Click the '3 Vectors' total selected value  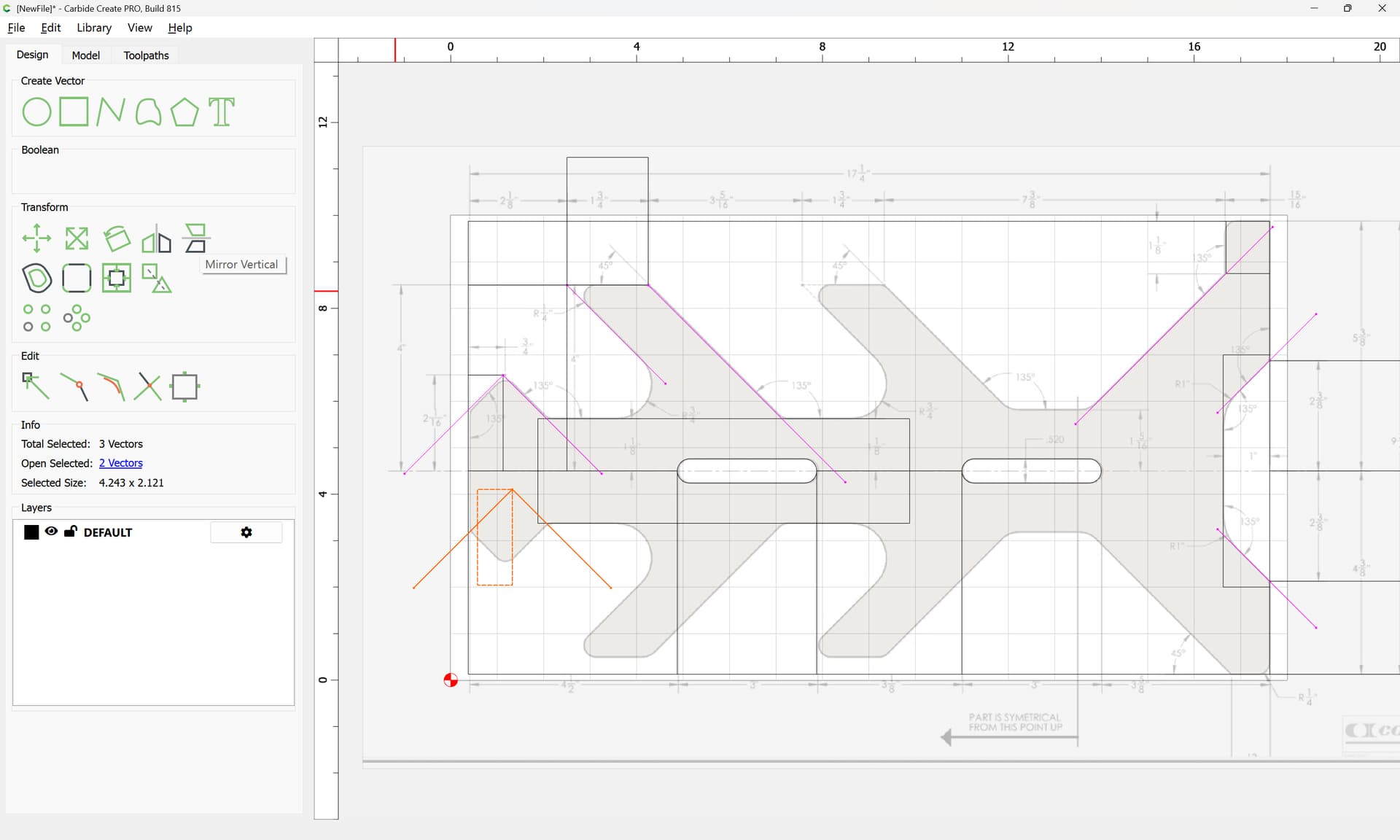121,444
